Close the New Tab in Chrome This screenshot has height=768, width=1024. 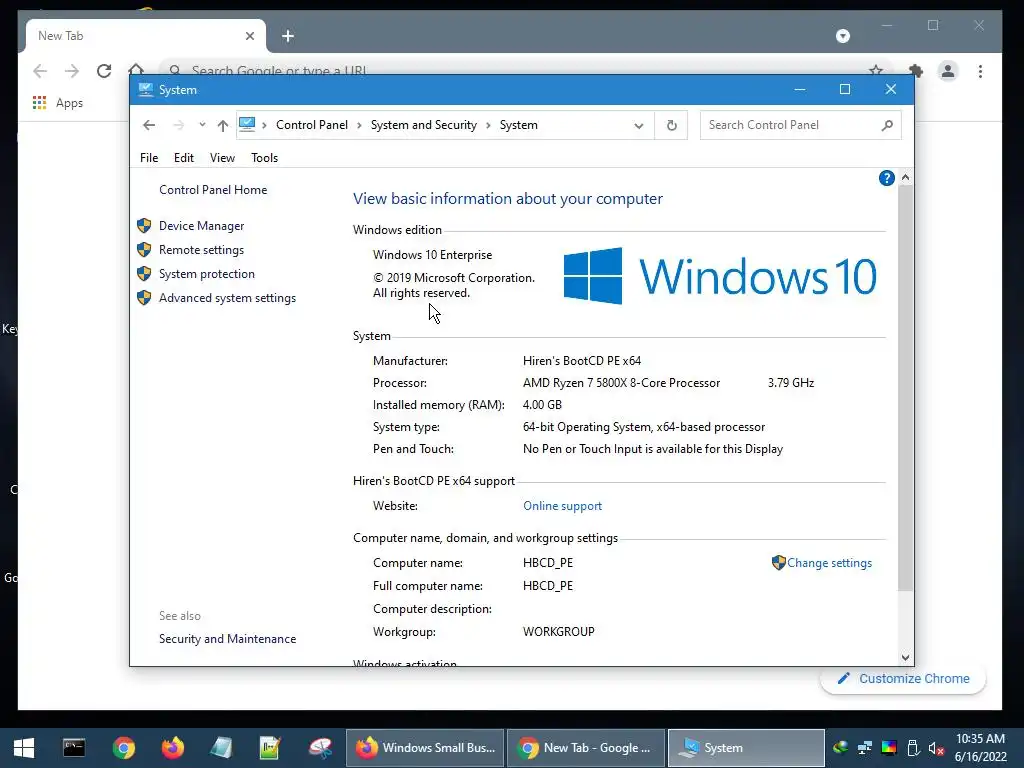tap(249, 36)
